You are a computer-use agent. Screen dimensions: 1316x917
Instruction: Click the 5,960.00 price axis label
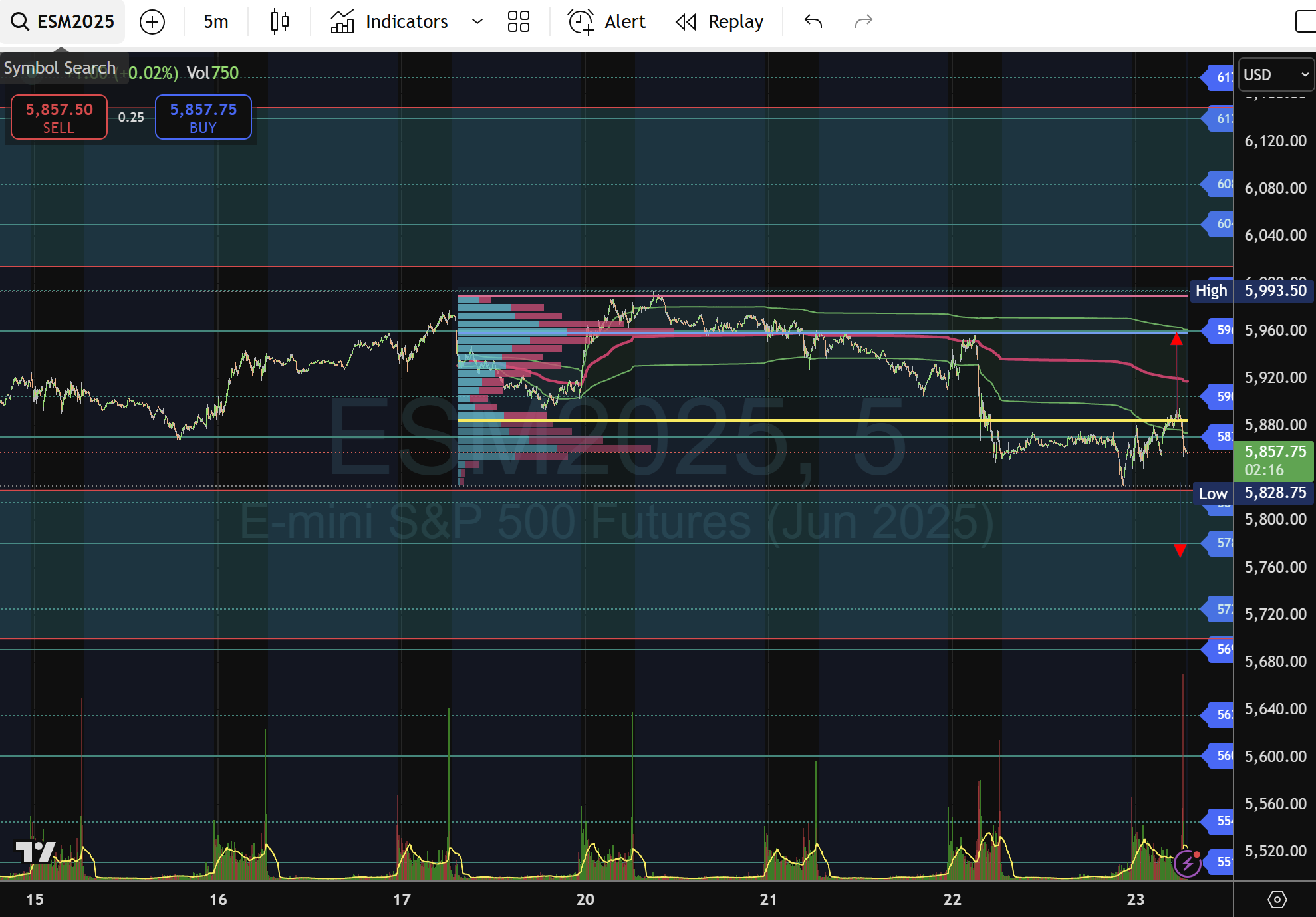[x=1275, y=330]
